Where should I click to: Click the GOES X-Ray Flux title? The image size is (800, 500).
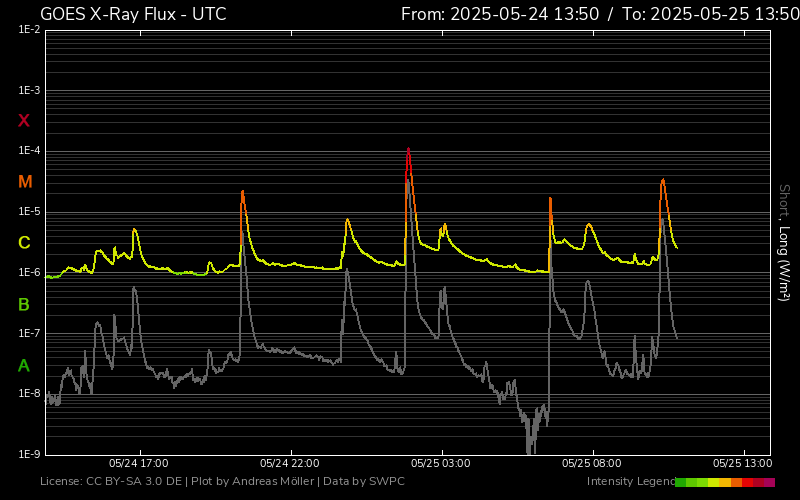133,14
